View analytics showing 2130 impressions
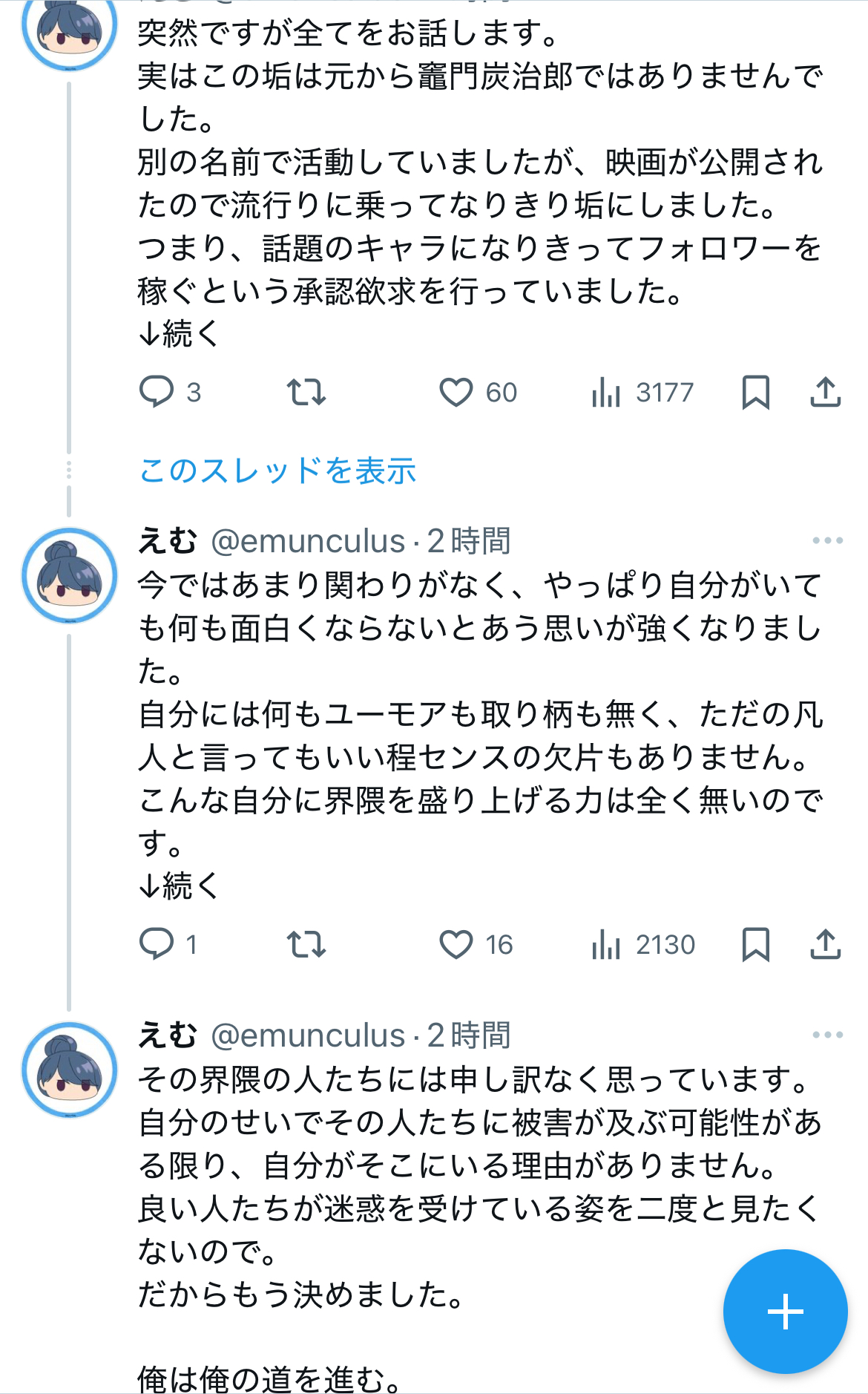The image size is (868, 1394). tap(606, 944)
